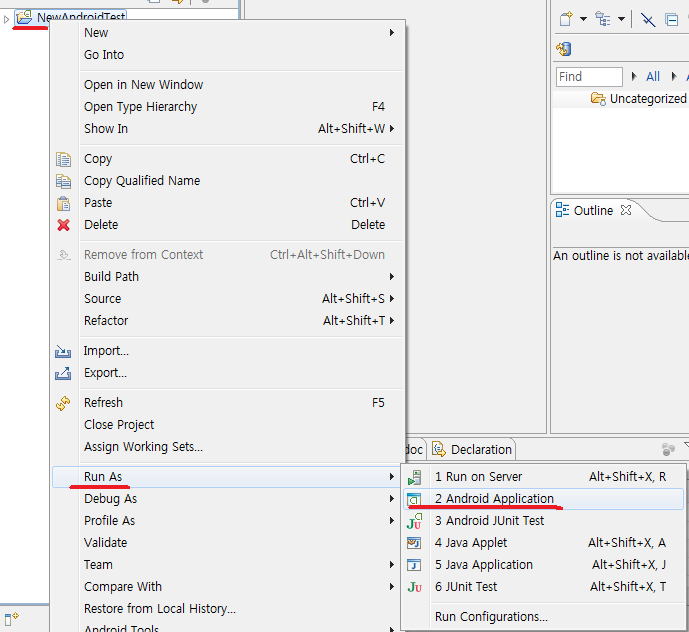Open Run Configurations... dialog
Viewport: 689px width, 632px height.
click(x=543, y=617)
